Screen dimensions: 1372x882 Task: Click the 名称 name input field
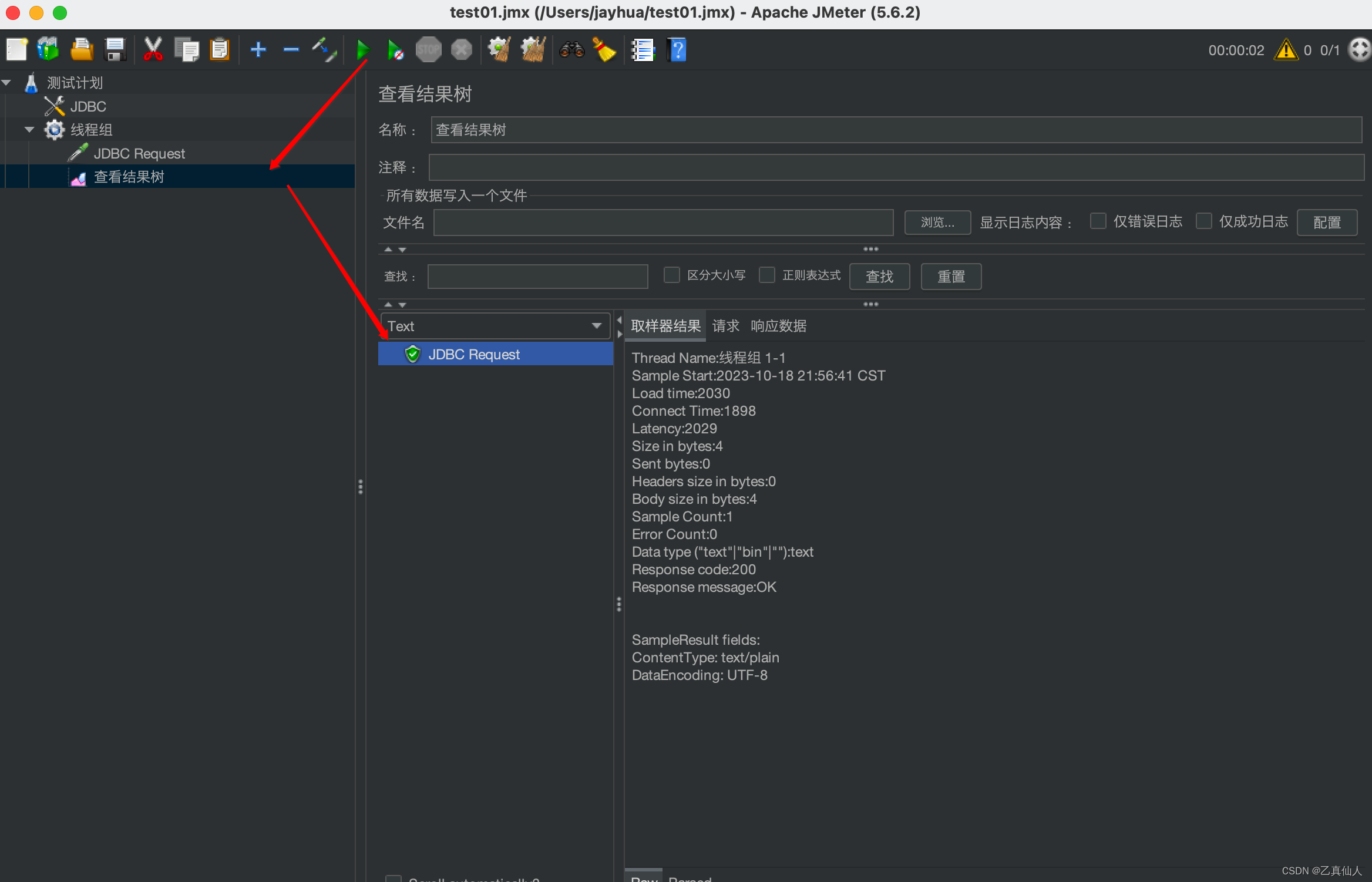896,130
